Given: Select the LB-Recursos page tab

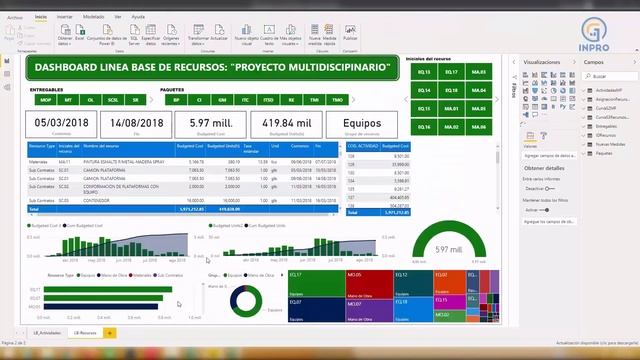Looking at the screenshot, I should click(85, 333).
